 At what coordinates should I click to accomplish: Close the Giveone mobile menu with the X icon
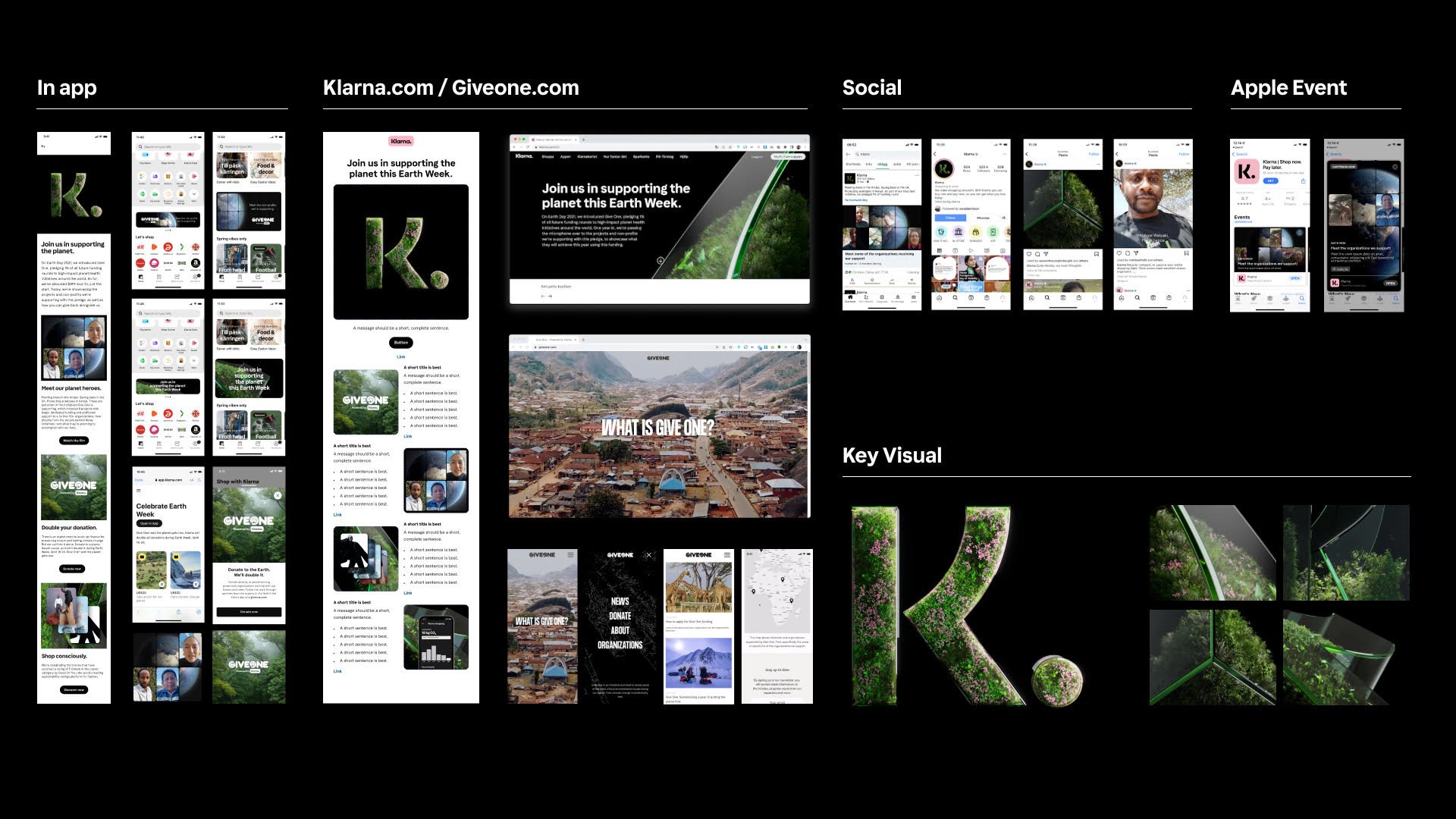click(x=649, y=555)
